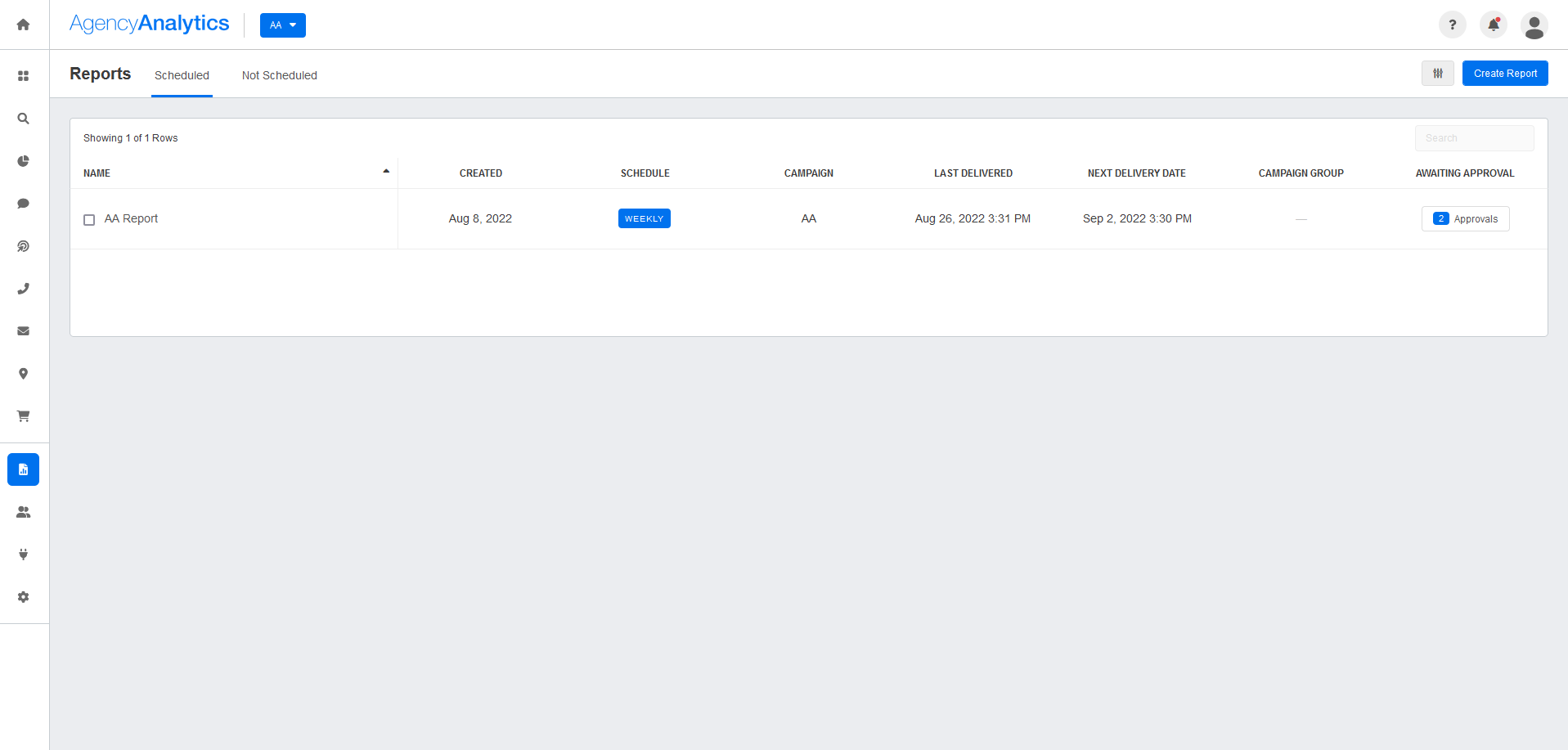The width and height of the screenshot is (1568, 750).
Task: Open the settings gear in sidebar
Action: pyautogui.click(x=23, y=597)
